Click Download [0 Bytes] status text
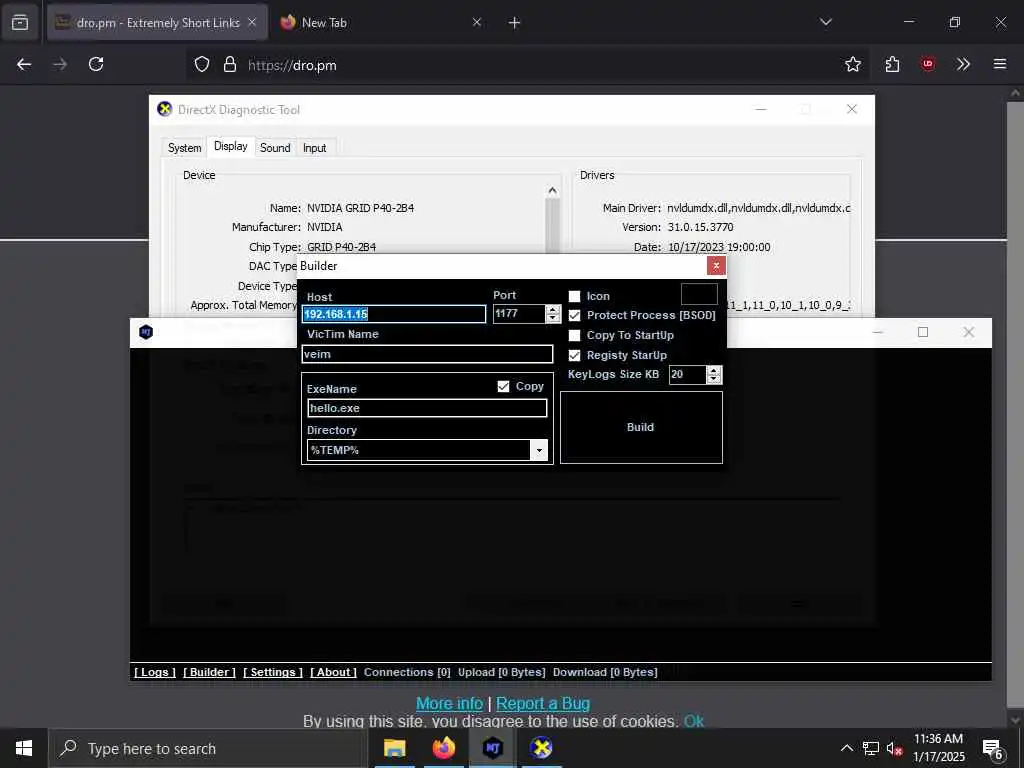1024x768 pixels. coord(605,672)
